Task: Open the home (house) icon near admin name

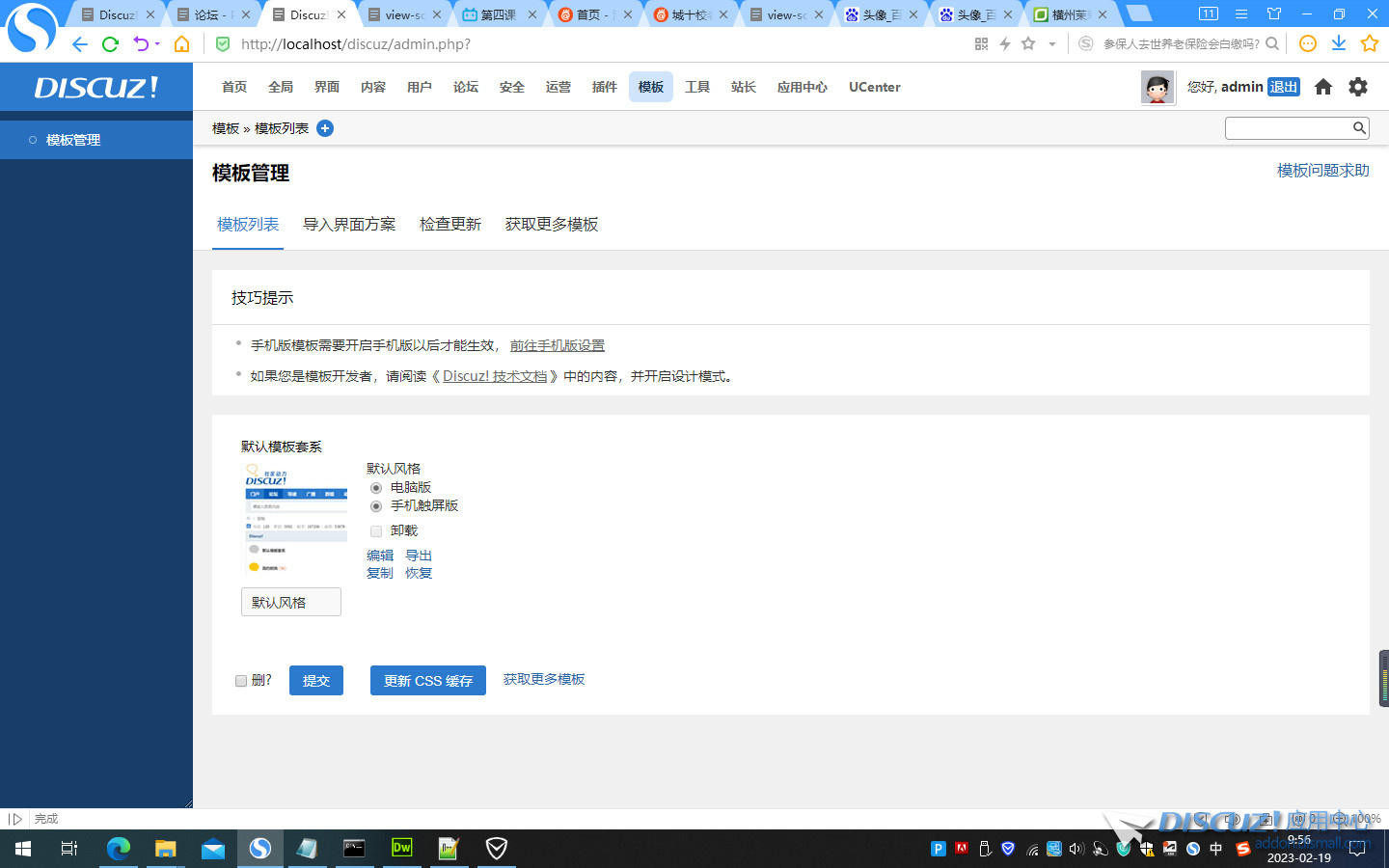Action: pos(1322,87)
